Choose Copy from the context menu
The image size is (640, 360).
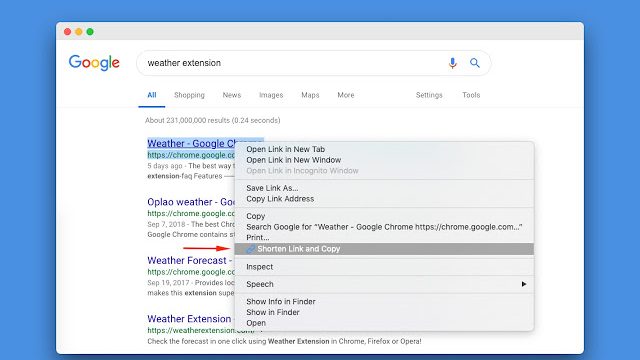384,216
